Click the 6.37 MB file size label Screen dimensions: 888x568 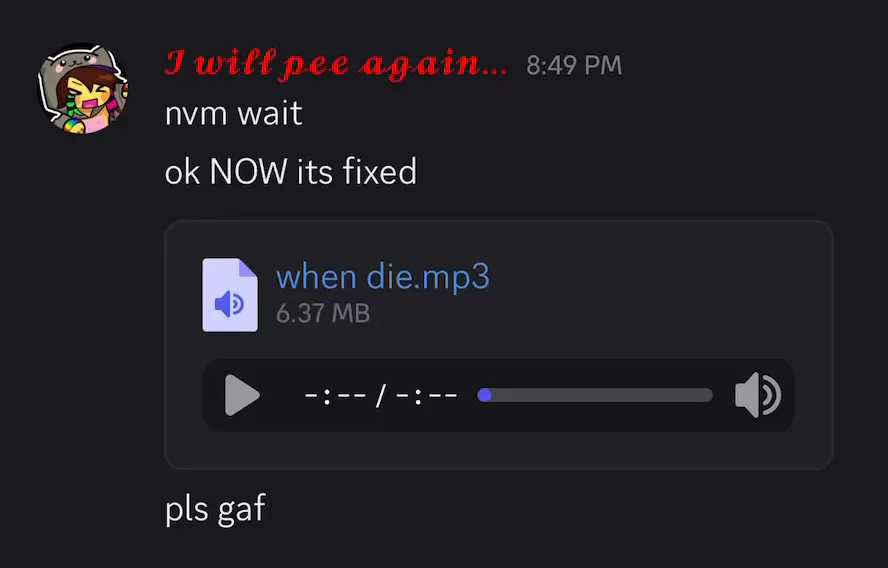pos(323,313)
